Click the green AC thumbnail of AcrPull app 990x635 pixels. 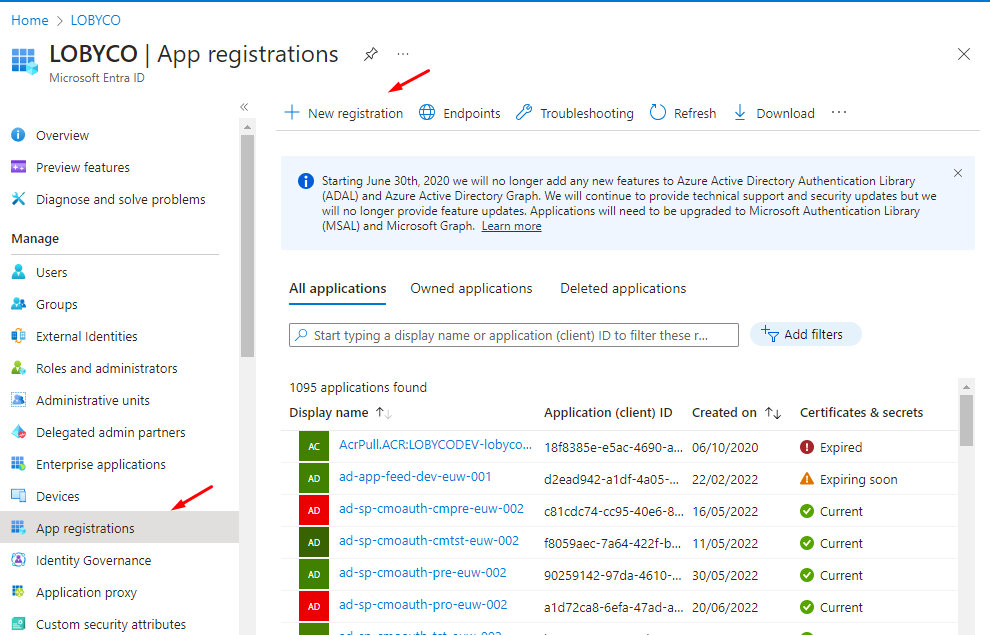coord(314,446)
